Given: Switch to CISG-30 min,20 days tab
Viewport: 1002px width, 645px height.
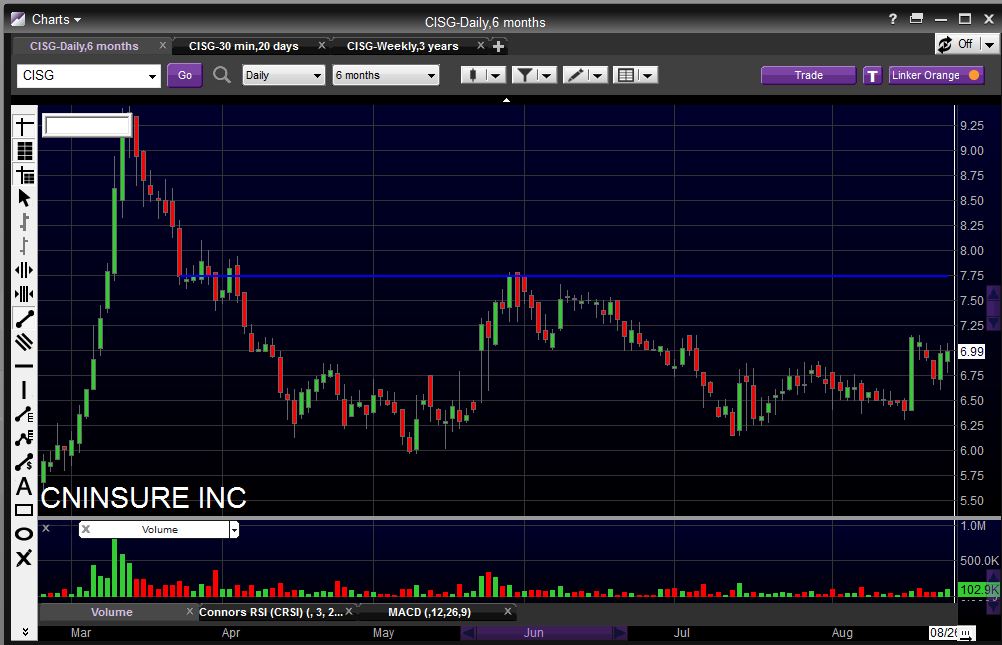Looking at the screenshot, I should pos(244,46).
